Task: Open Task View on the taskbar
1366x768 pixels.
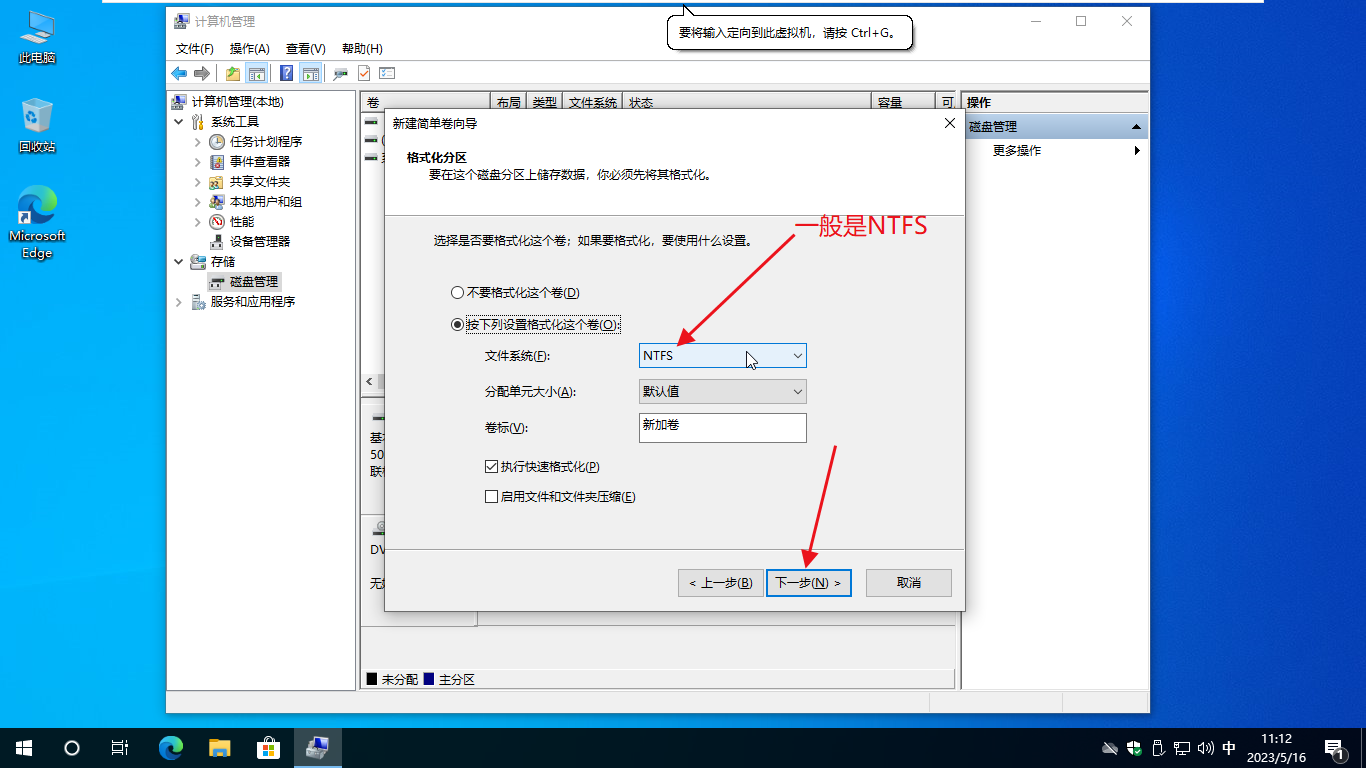Action: pos(120,748)
